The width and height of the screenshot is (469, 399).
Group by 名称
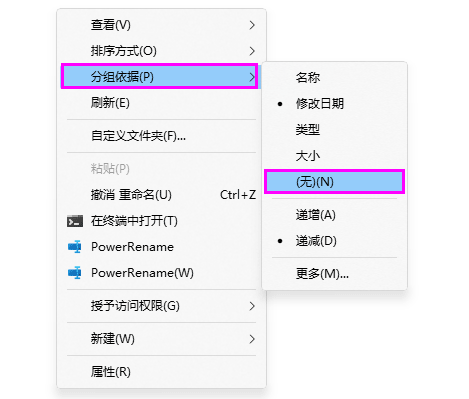coord(334,78)
